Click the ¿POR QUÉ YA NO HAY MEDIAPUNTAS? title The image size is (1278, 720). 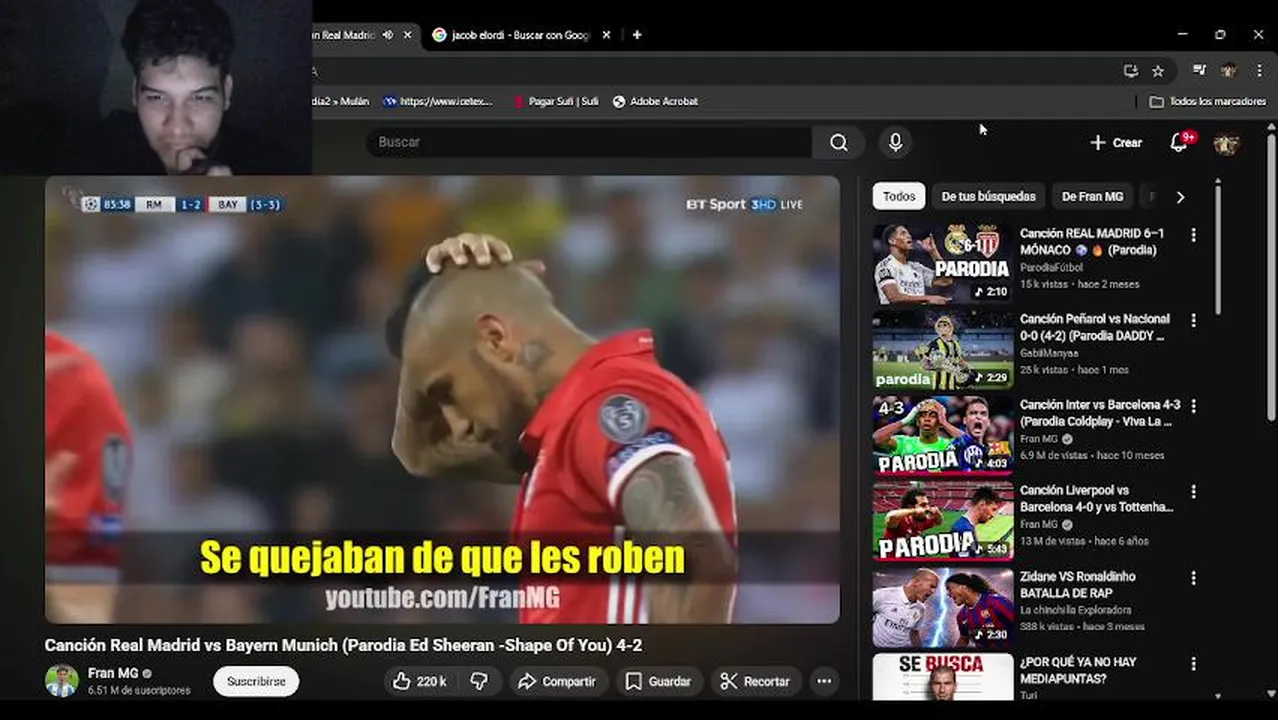tap(1078, 670)
